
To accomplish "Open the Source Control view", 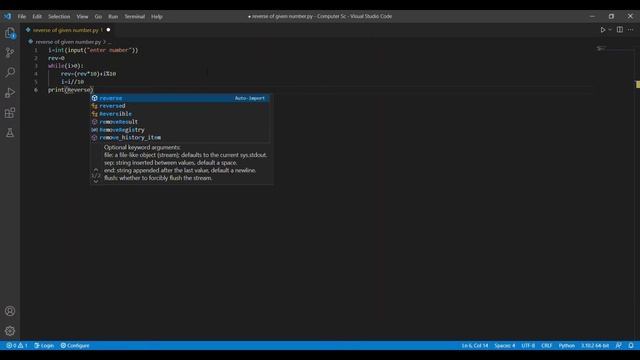I will pyautogui.click(x=10, y=53).
